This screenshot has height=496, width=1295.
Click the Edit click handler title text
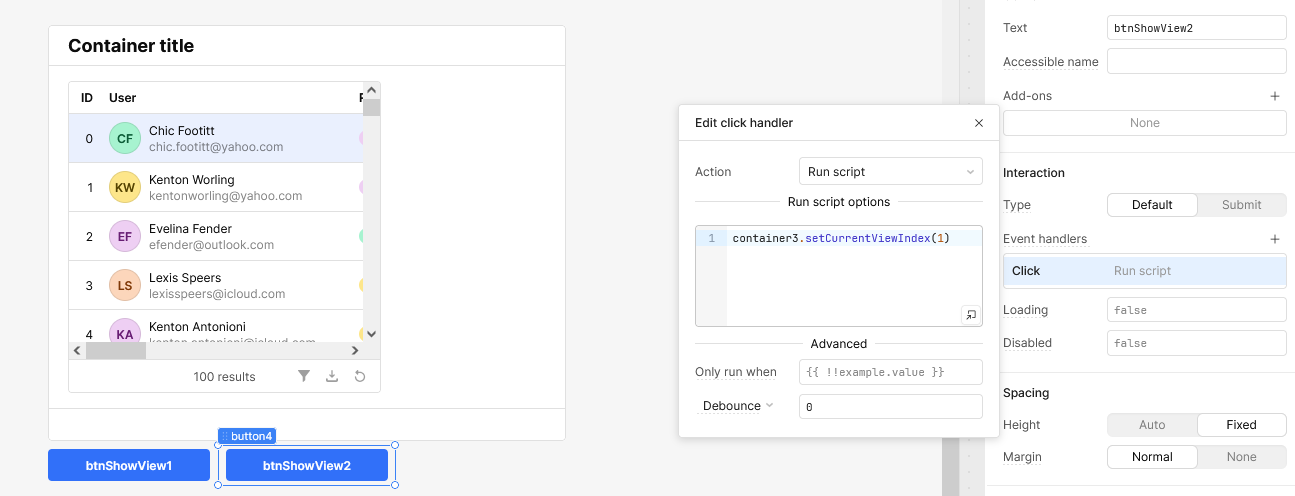tap(744, 123)
